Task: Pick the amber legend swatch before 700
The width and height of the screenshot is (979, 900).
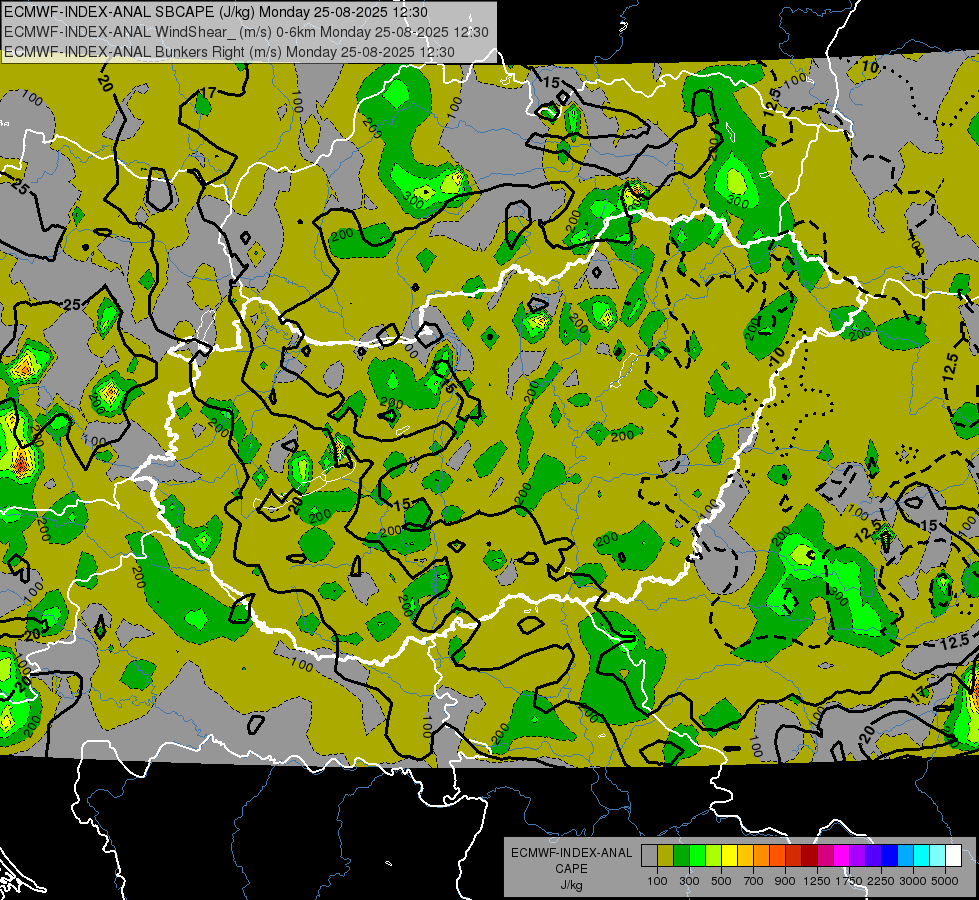Action: [x=745, y=856]
